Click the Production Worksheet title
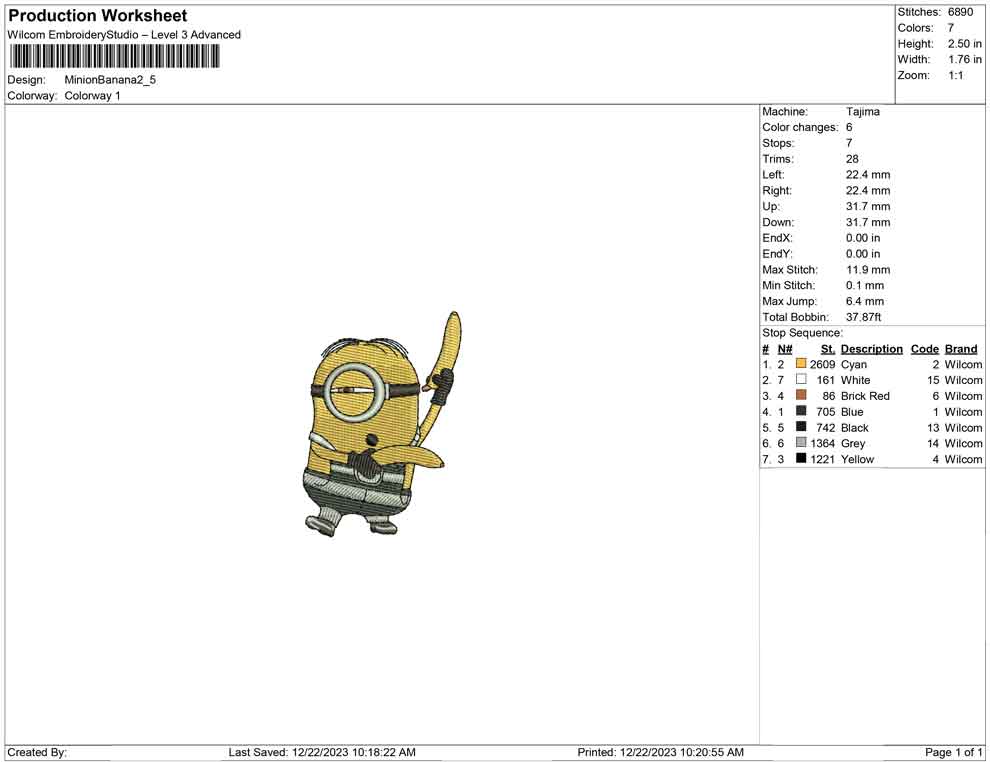 98,16
